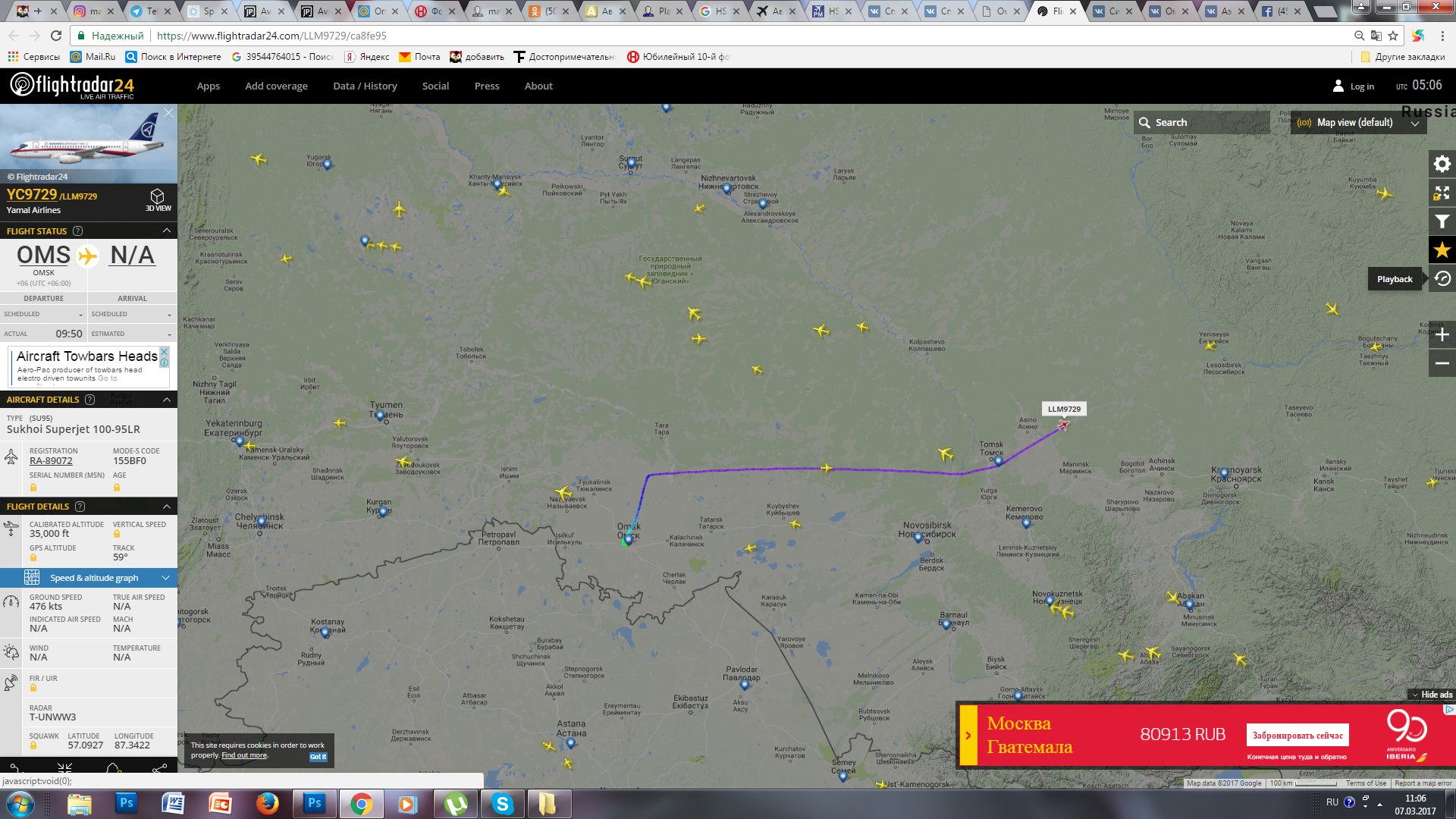This screenshot has width=1456, height=819.
Task: Click the Chrome address bar URL
Action: point(271,36)
